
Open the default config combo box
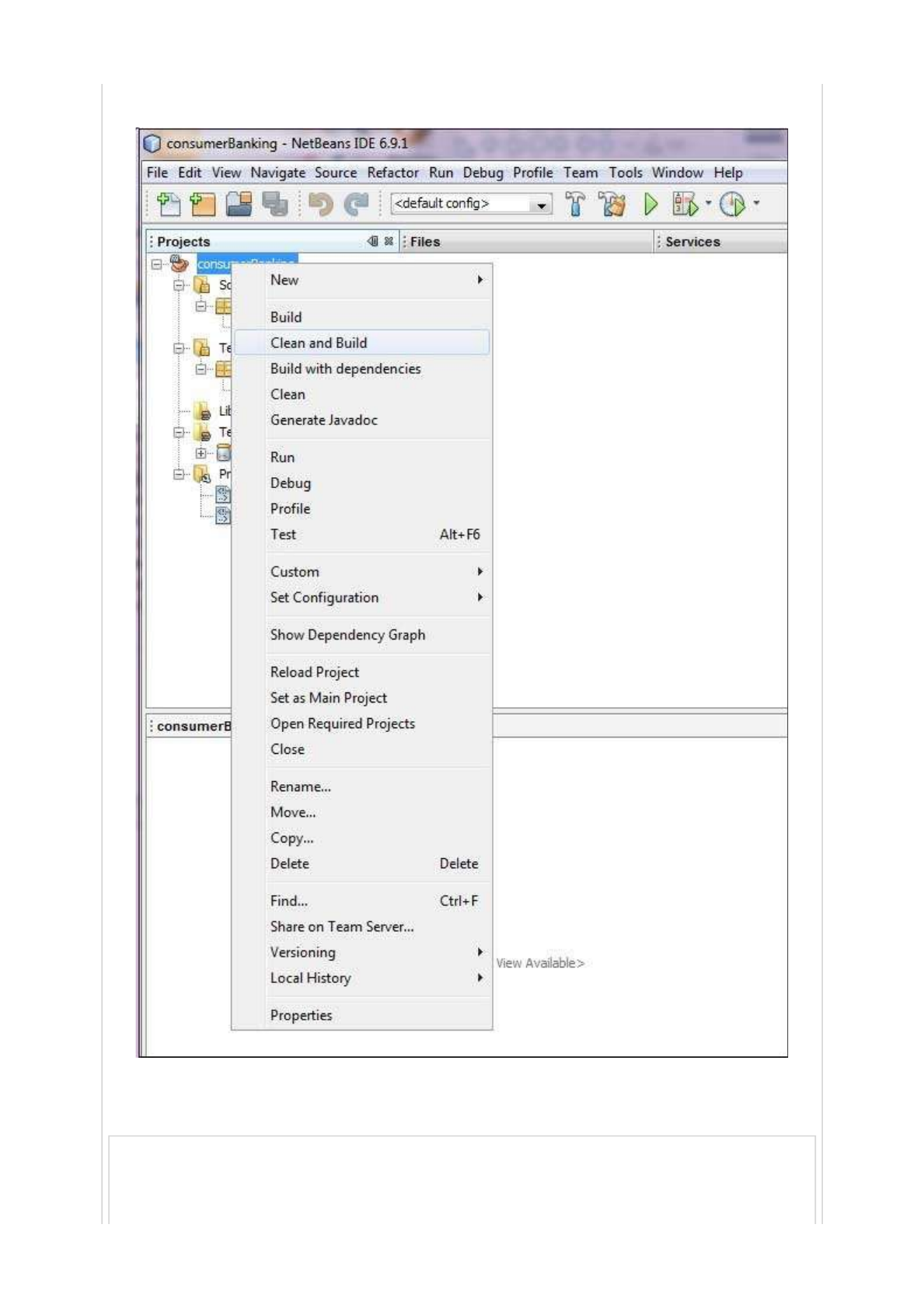(x=471, y=204)
